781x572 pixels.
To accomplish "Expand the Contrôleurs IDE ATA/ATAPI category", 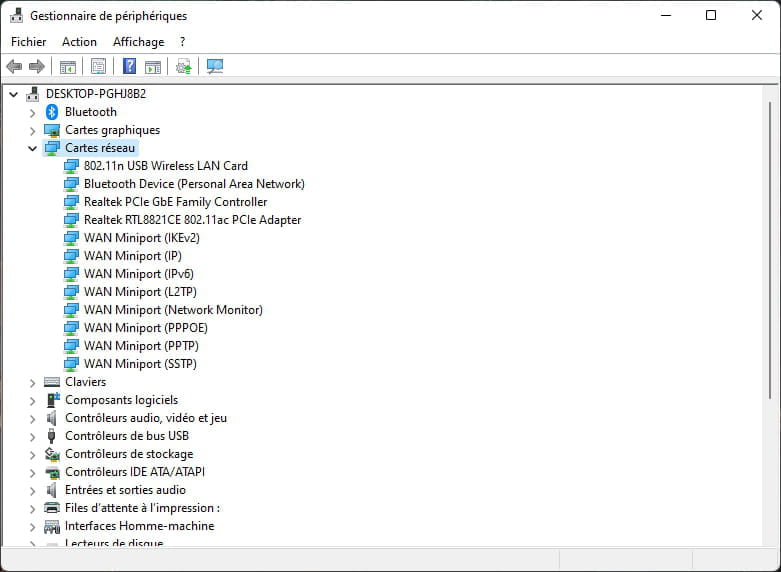I will (32, 472).
